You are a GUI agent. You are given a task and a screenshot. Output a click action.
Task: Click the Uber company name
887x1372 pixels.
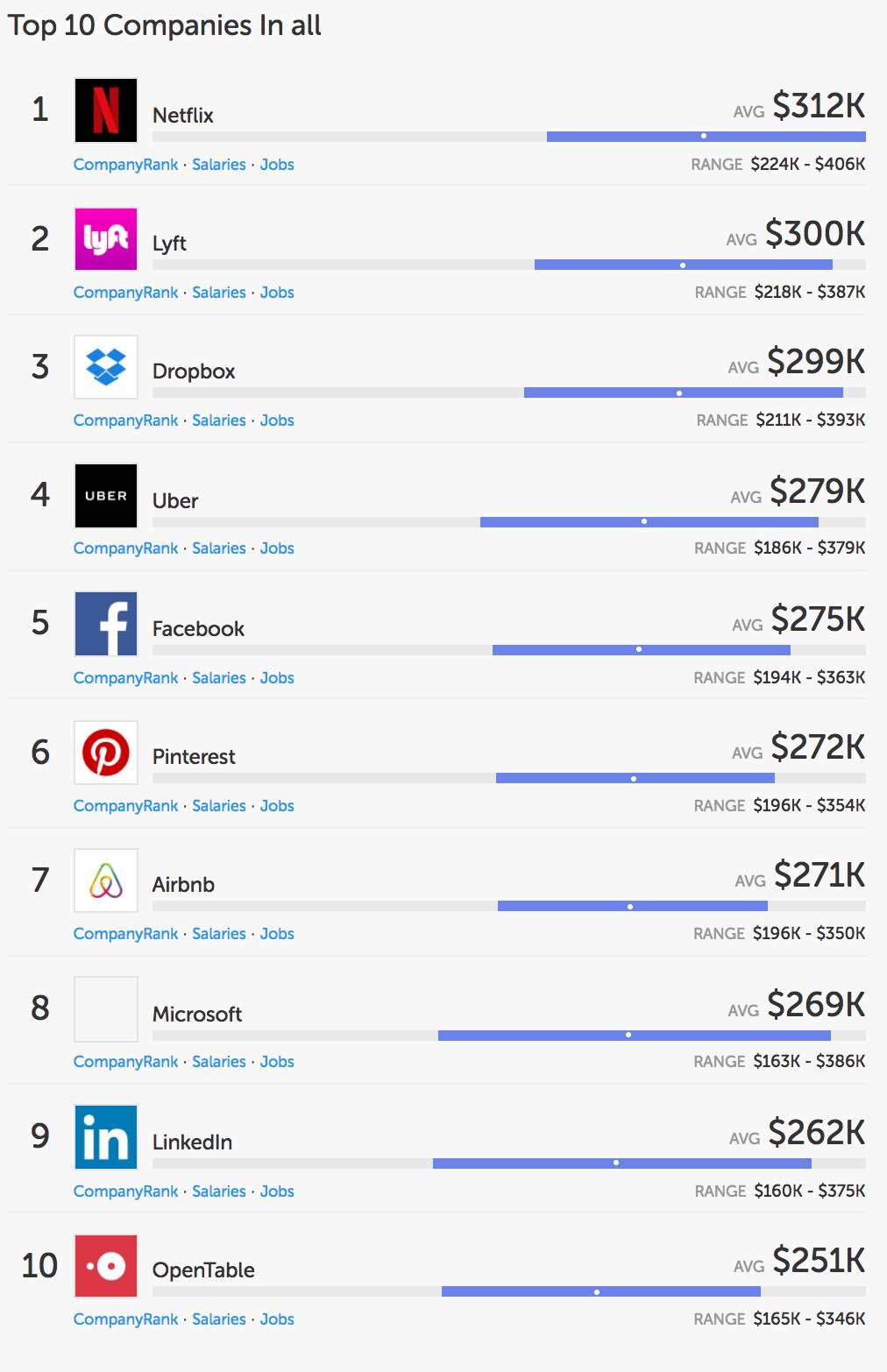[175, 501]
